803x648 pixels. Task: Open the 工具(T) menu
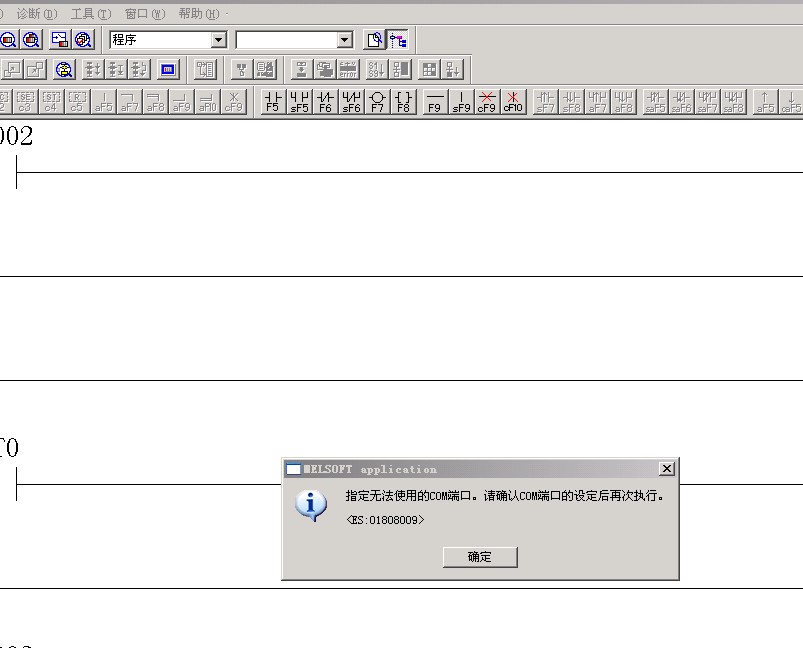coord(90,14)
